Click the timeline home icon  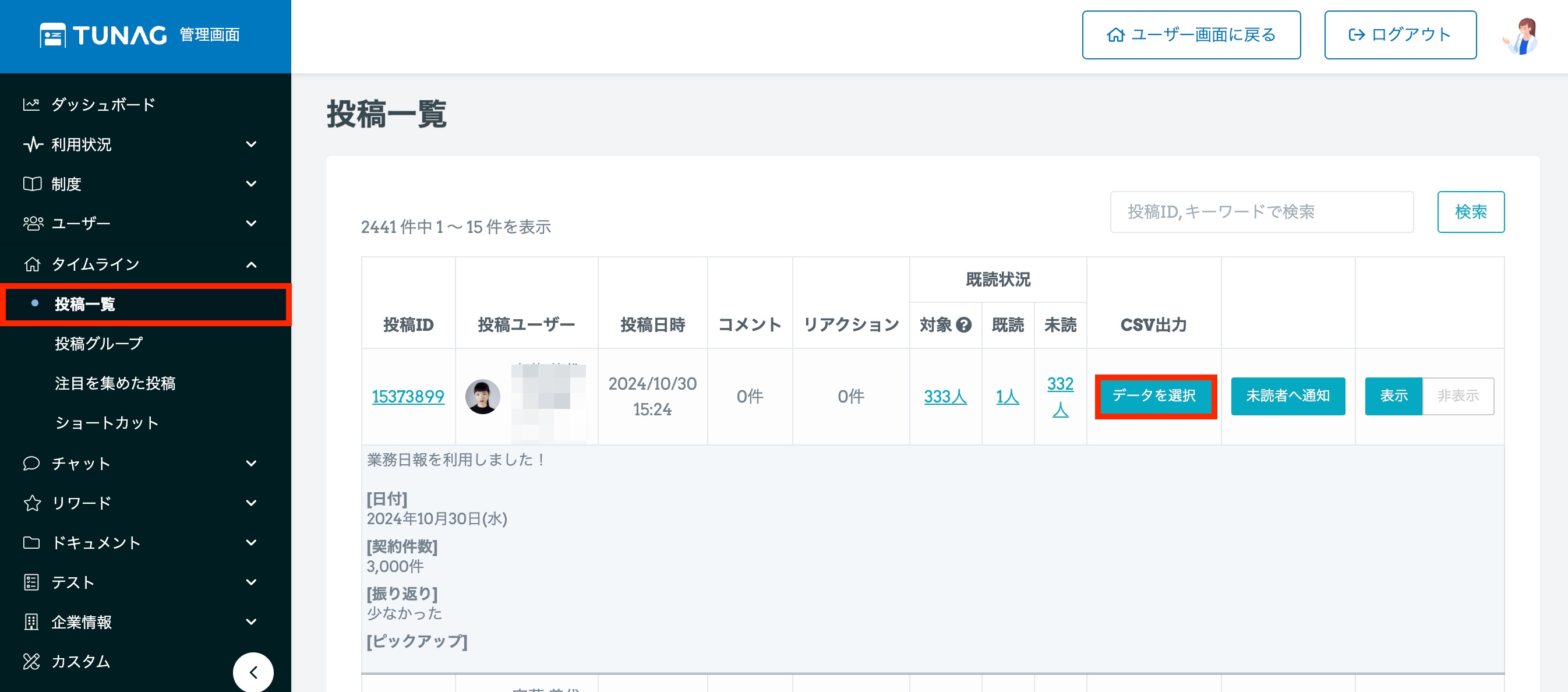(x=31, y=264)
